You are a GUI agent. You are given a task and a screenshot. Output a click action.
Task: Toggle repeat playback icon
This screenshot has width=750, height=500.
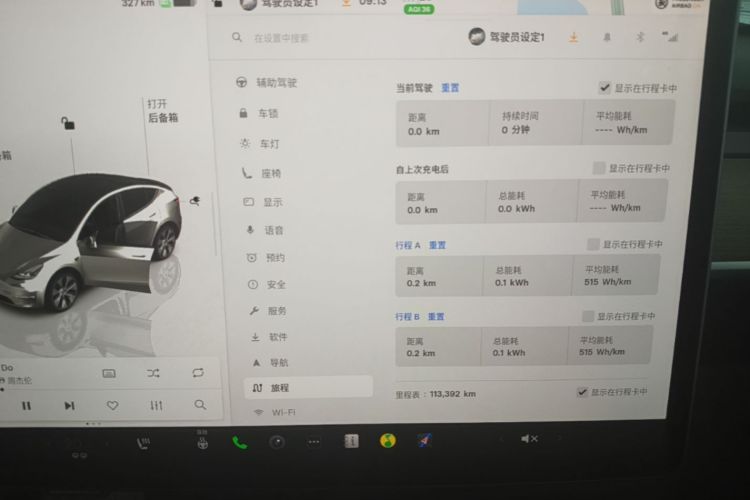tap(198, 373)
